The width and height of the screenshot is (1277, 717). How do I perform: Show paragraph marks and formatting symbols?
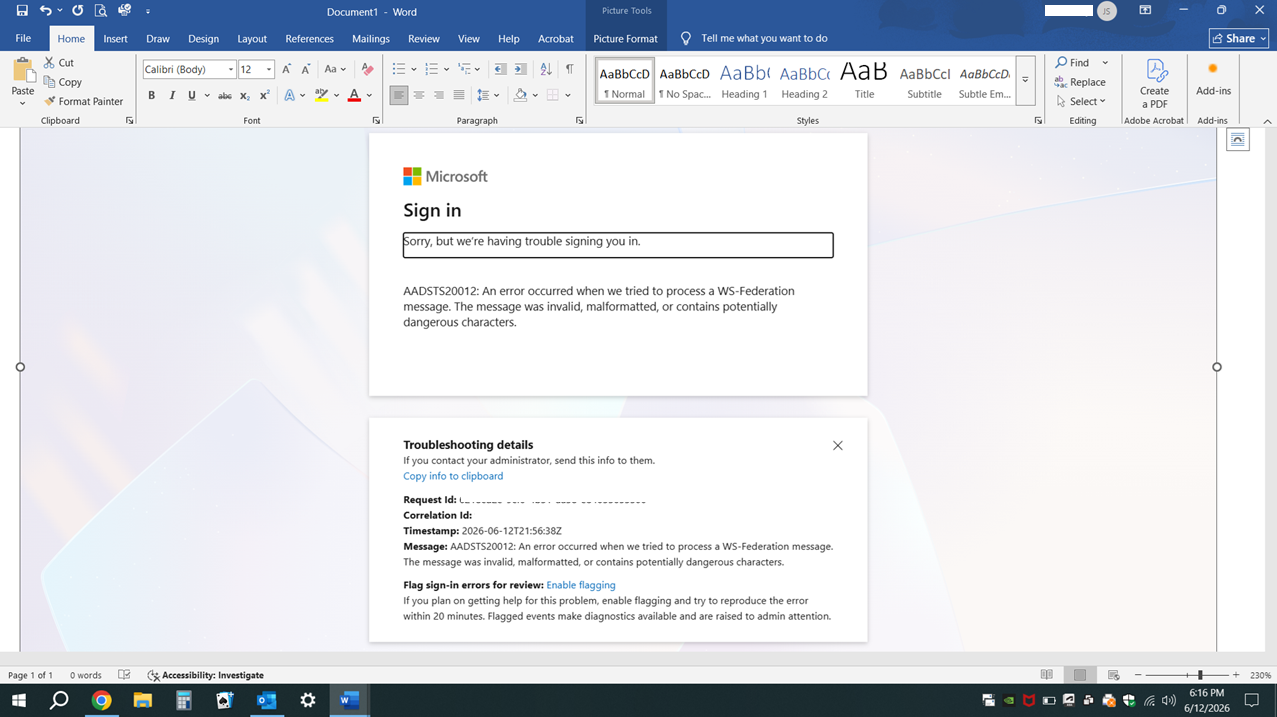[x=569, y=69]
